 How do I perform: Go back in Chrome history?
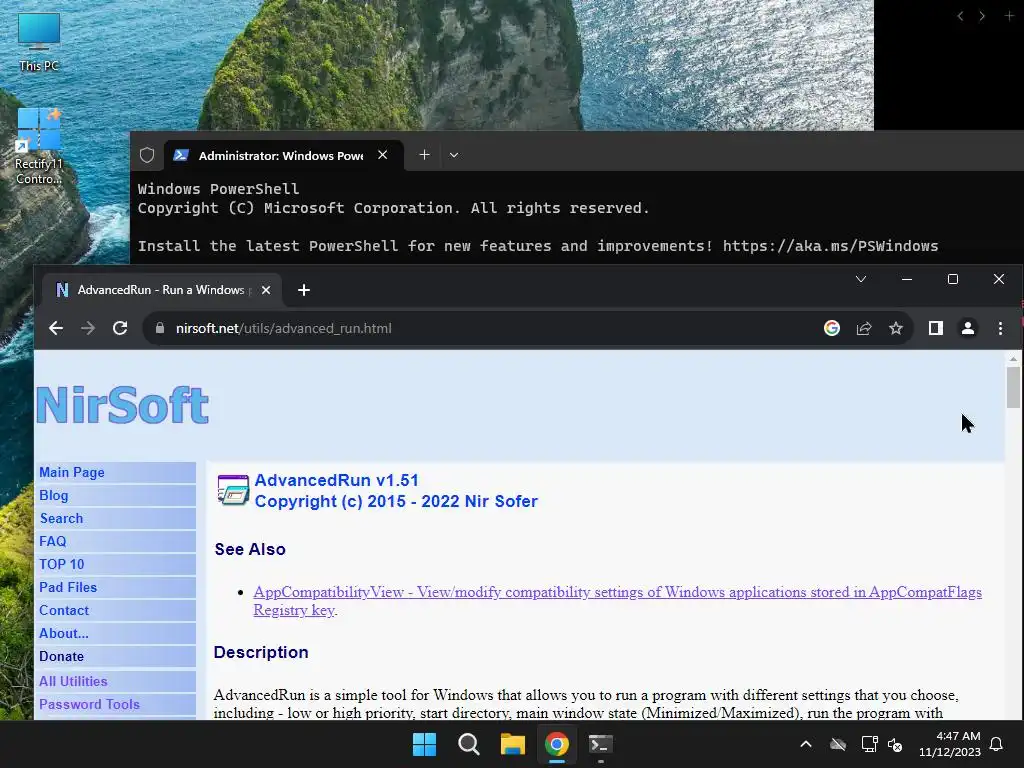56,328
